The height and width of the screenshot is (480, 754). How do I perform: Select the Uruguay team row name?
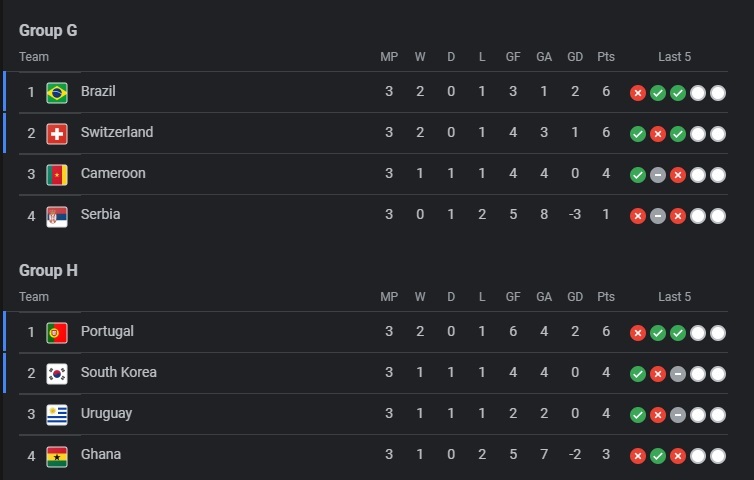(106, 414)
